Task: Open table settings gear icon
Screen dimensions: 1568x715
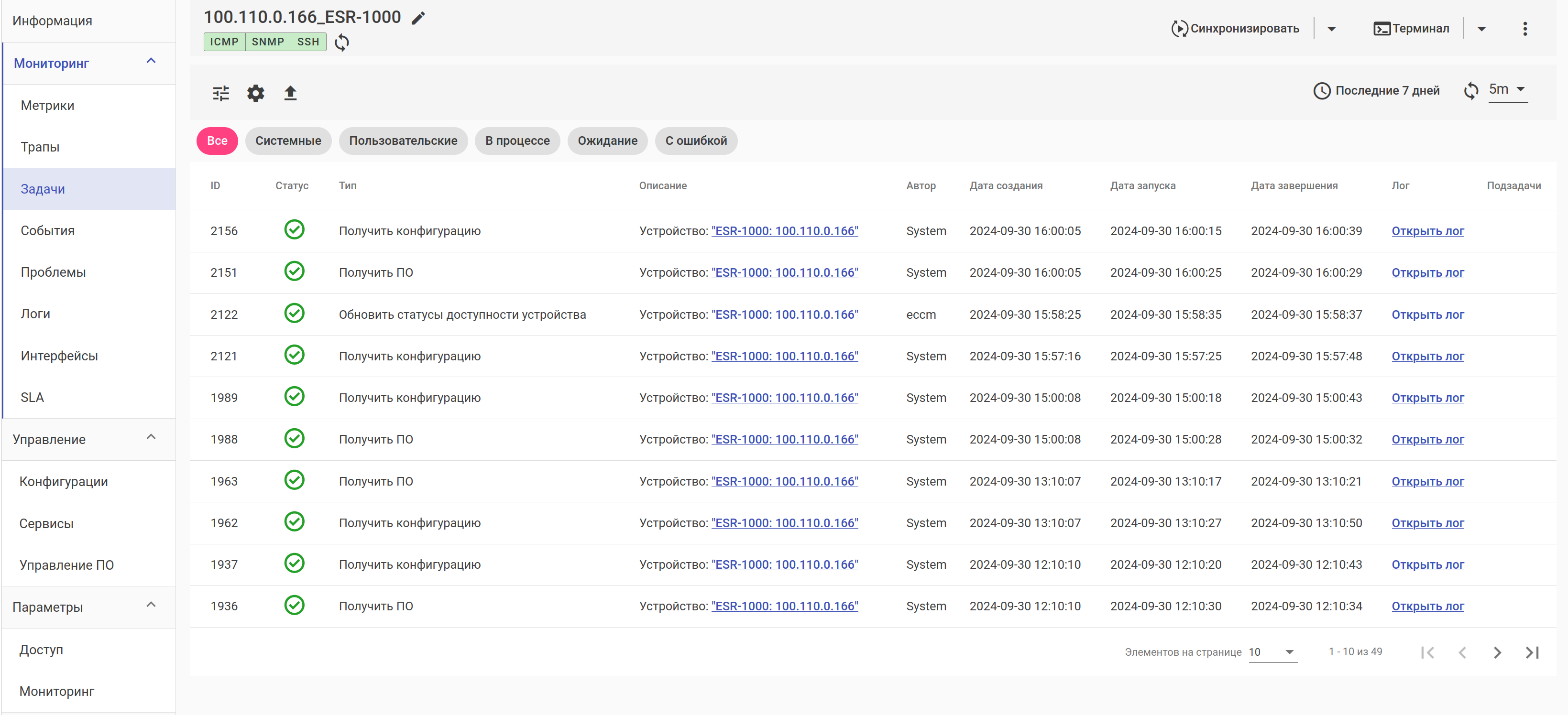Action: pyautogui.click(x=256, y=93)
